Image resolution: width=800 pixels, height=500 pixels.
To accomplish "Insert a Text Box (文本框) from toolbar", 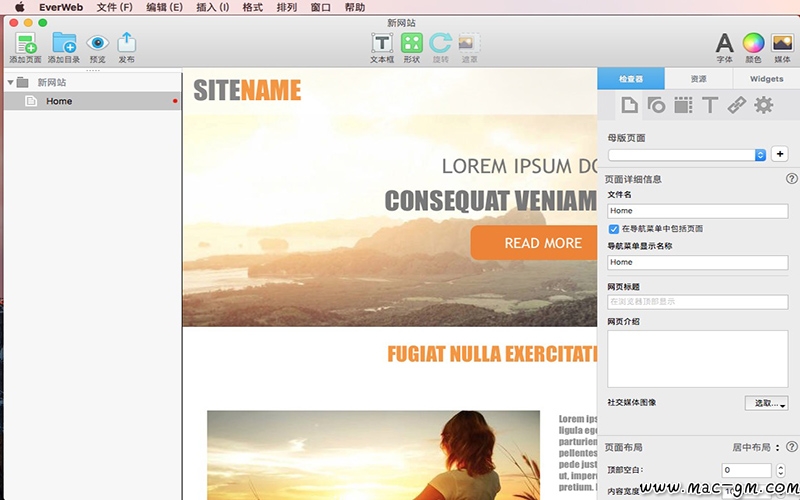I will pos(382,43).
